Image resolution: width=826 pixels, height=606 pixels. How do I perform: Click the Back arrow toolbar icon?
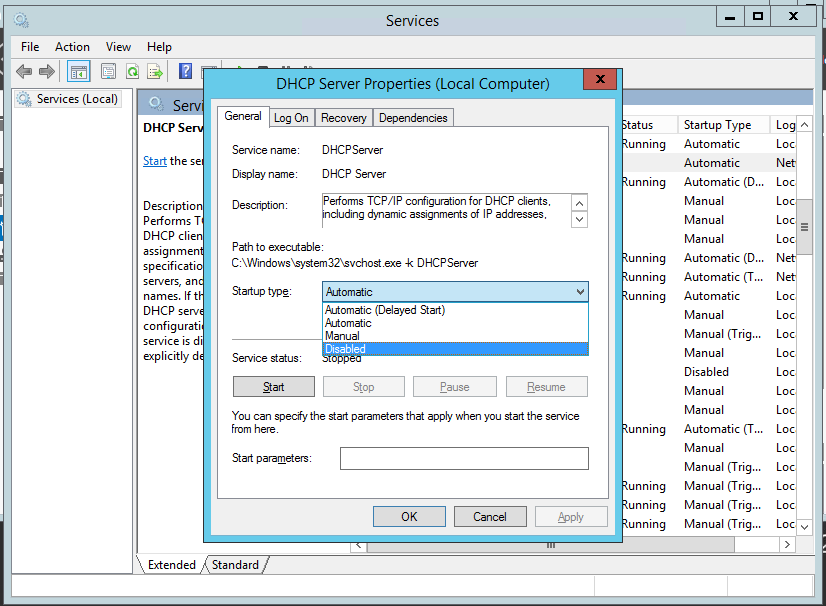pos(24,71)
